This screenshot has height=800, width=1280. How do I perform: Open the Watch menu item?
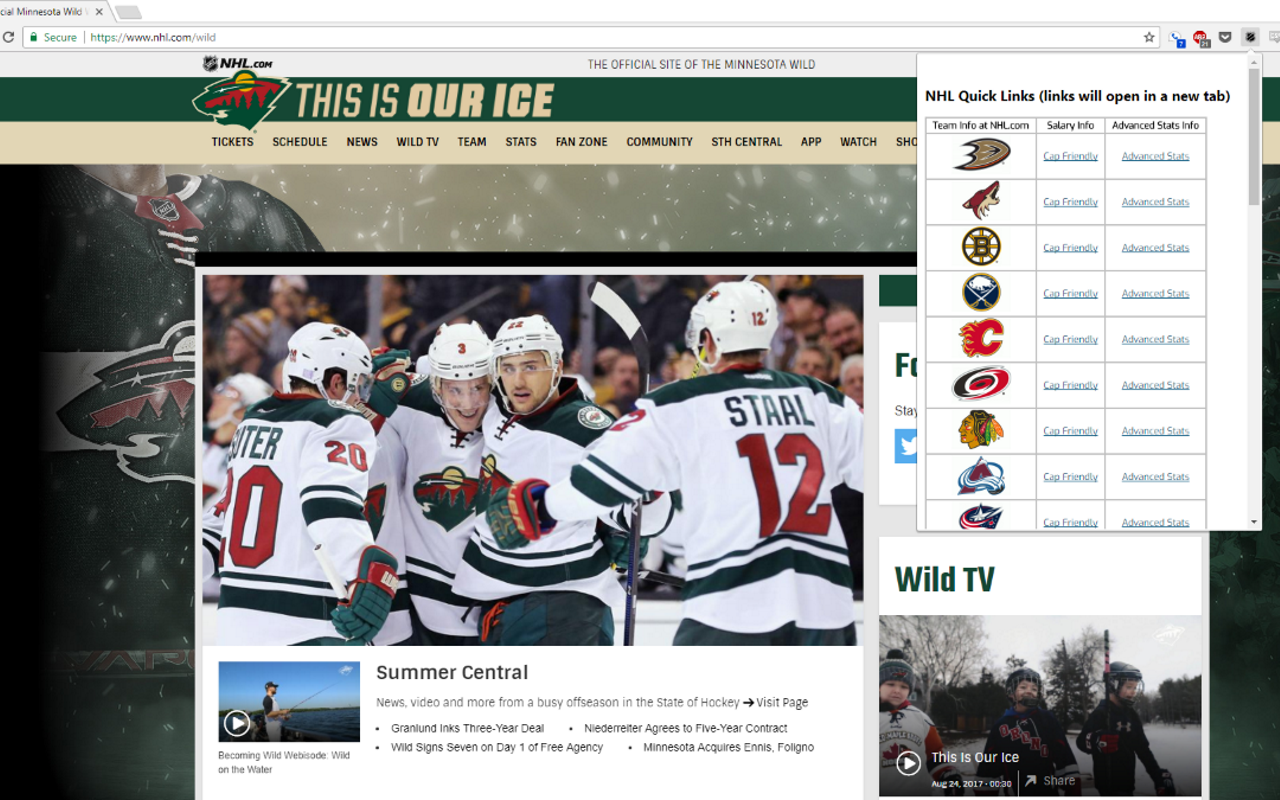click(x=858, y=142)
